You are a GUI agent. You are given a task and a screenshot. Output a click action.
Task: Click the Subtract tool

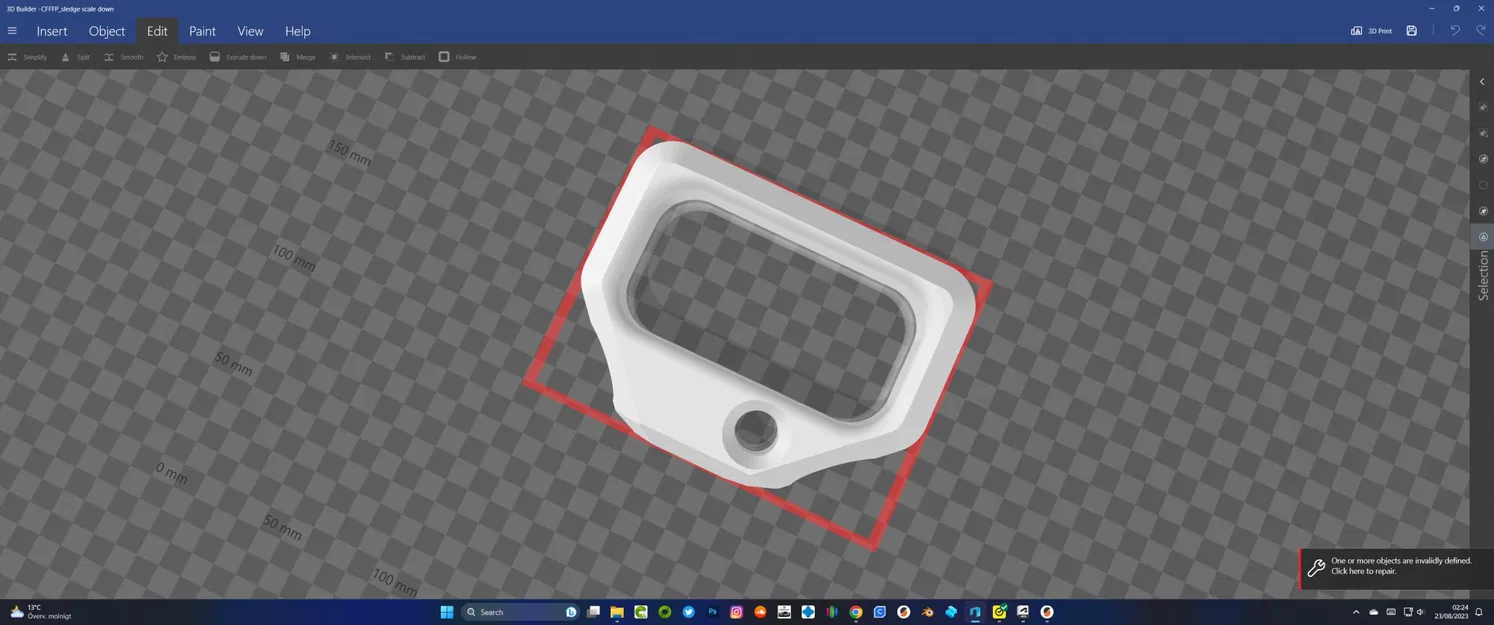click(405, 57)
